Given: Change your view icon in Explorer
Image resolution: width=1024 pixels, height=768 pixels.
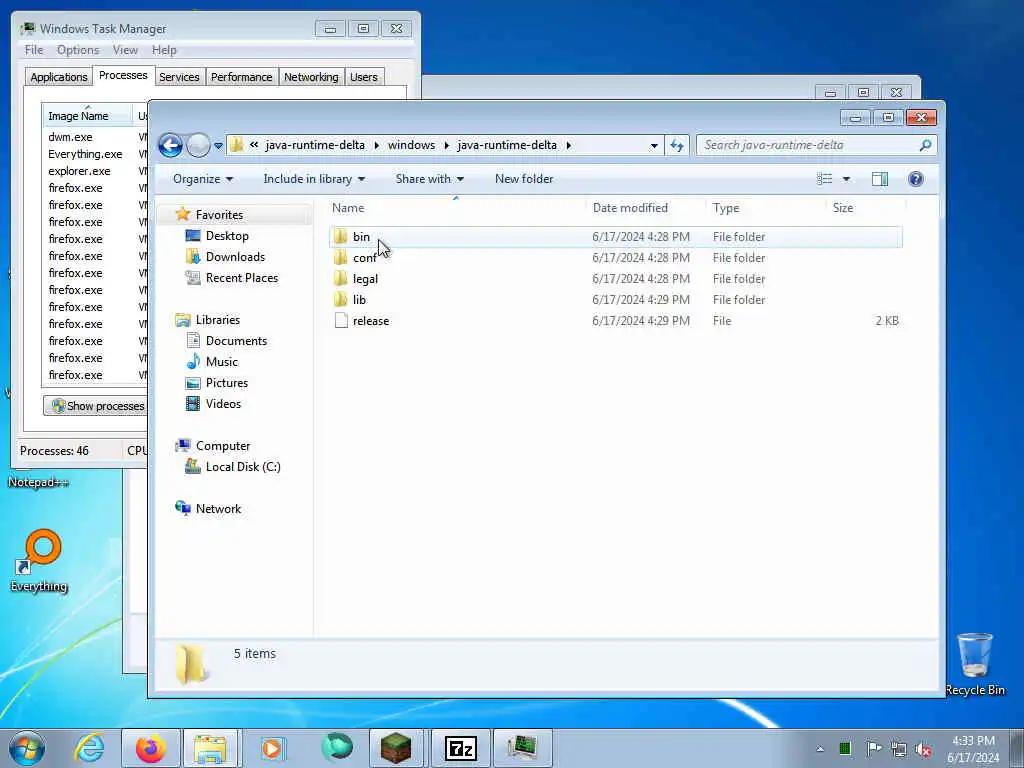Looking at the screenshot, I should coord(825,179).
